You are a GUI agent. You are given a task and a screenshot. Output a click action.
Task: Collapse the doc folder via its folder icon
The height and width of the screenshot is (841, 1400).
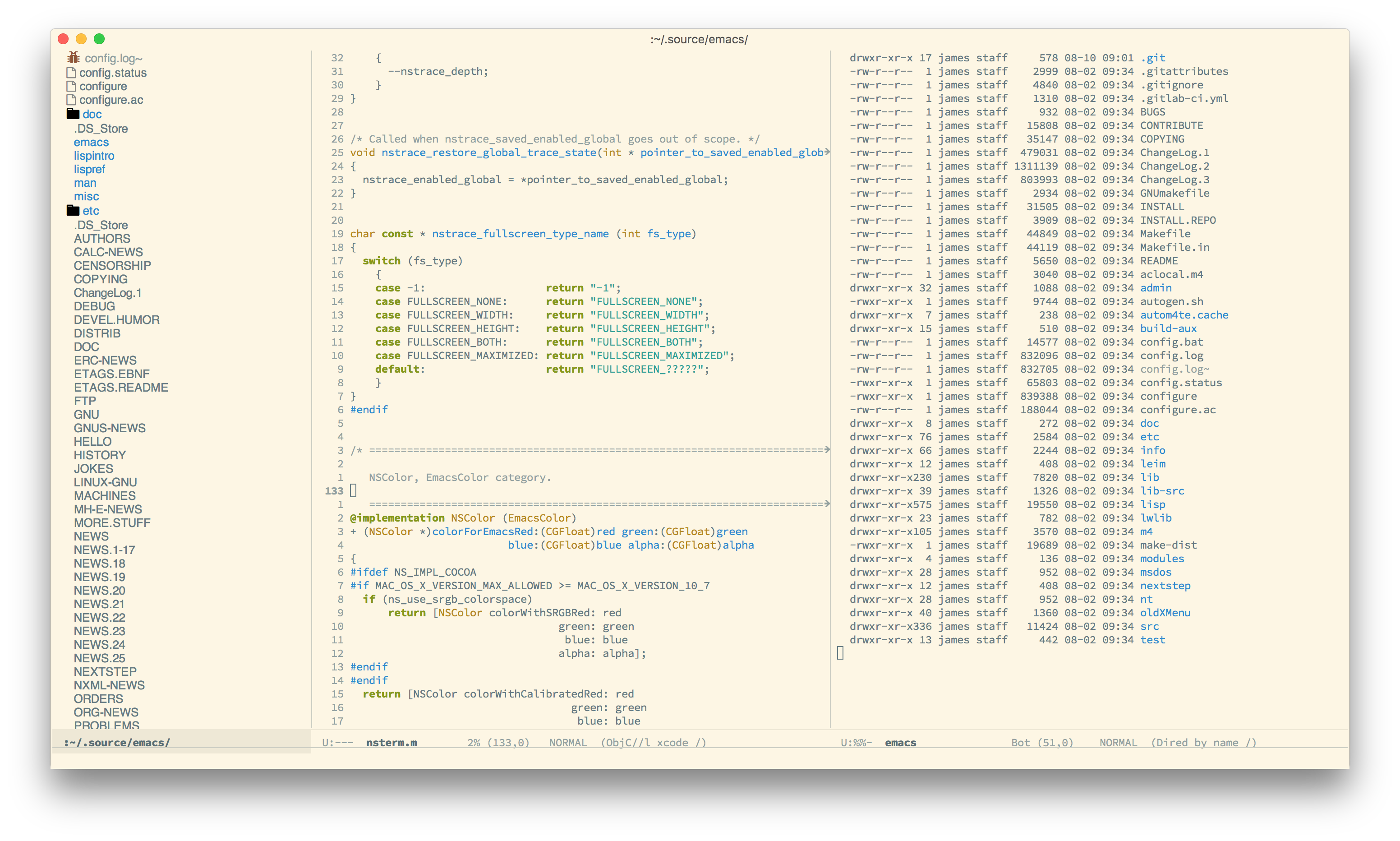(73, 114)
